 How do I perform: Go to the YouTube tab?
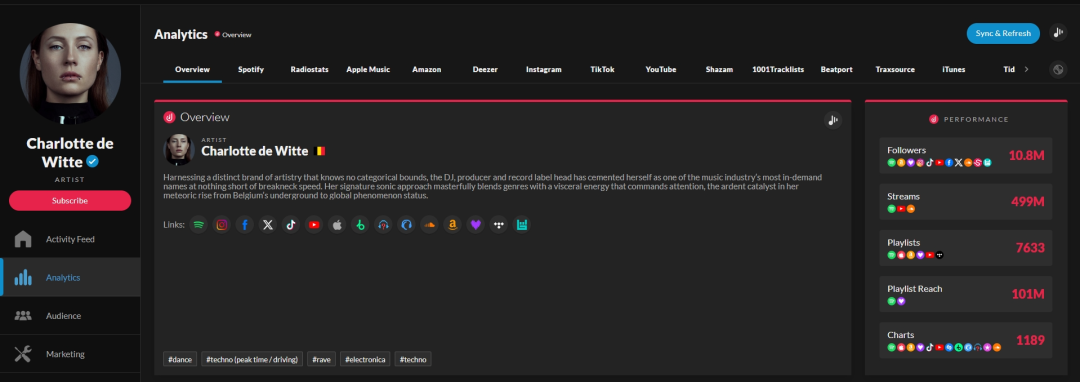click(x=661, y=70)
